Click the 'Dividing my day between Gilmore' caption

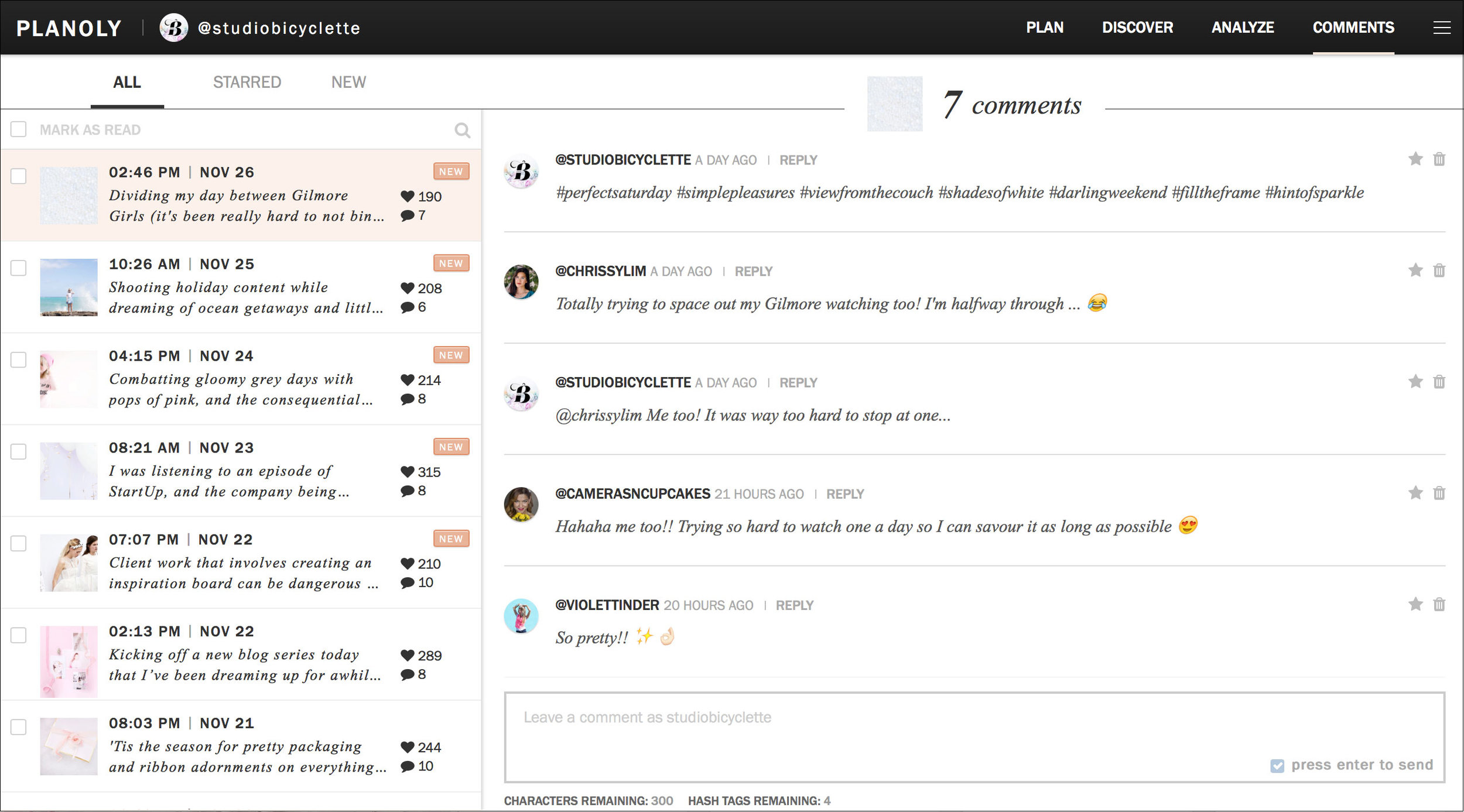click(247, 205)
